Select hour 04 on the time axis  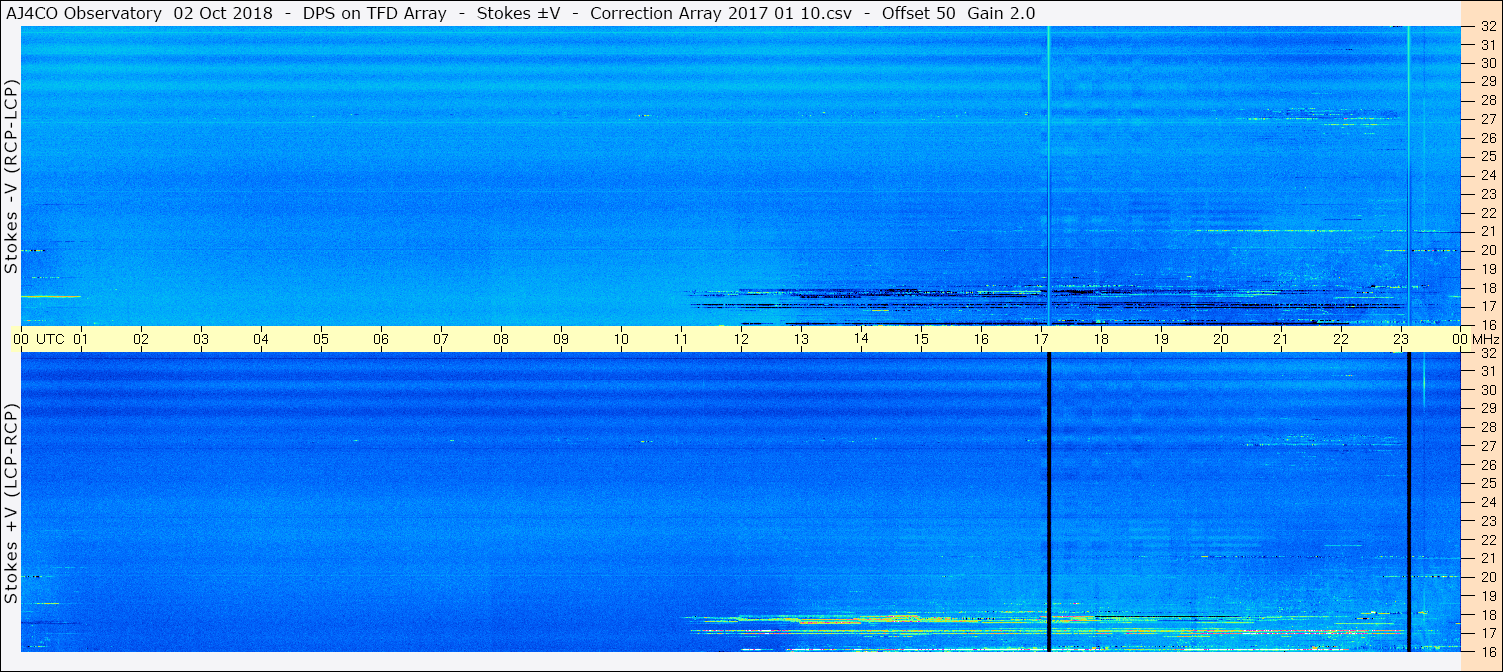[x=261, y=339]
